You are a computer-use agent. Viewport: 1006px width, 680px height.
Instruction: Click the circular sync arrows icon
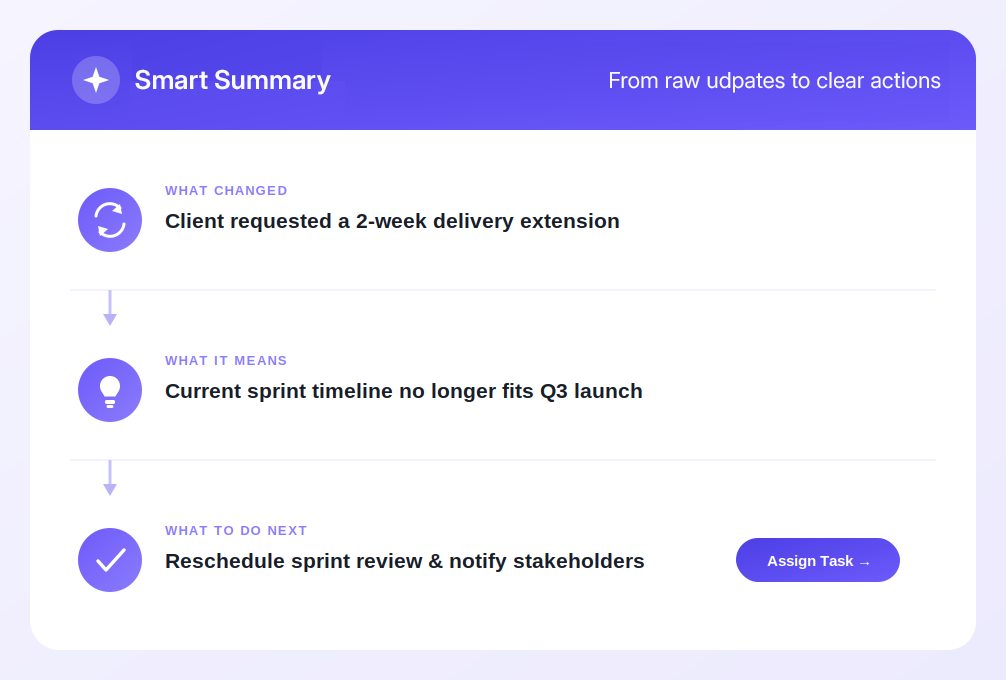tap(110, 220)
